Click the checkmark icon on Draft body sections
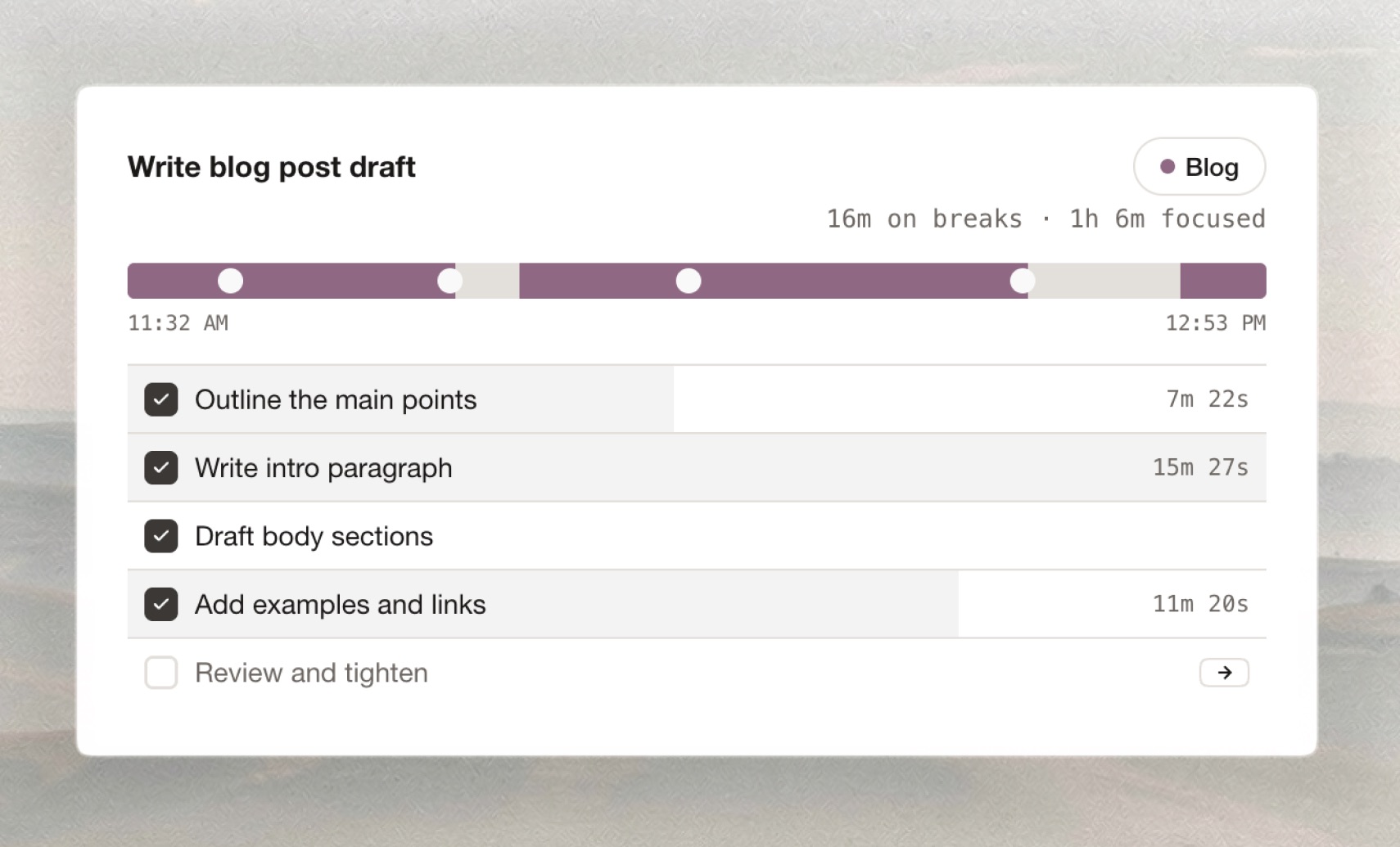 [x=161, y=536]
